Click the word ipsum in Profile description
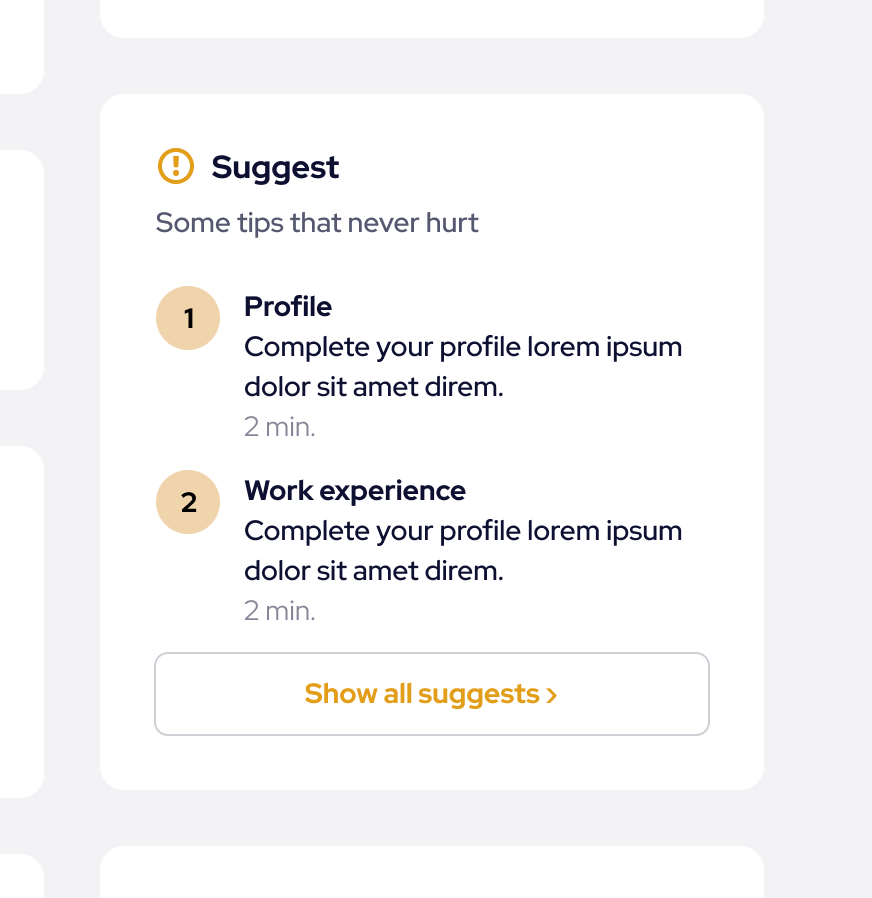This screenshot has height=898, width=872. point(644,347)
